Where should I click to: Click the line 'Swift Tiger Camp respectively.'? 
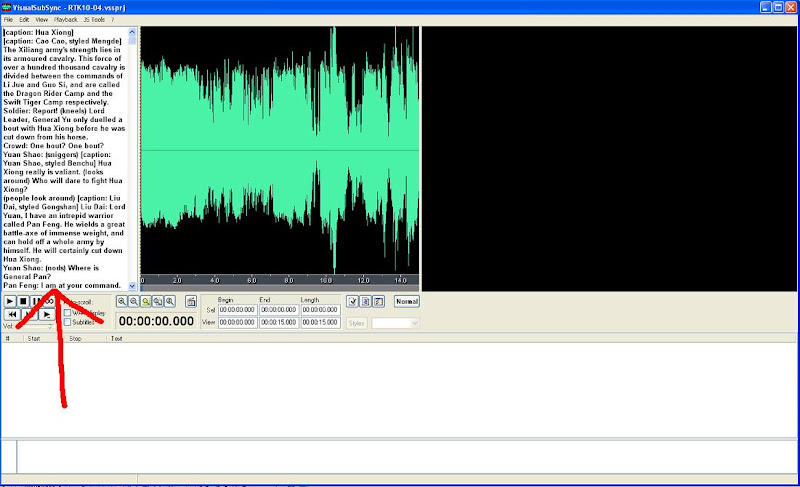click(x=56, y=102)
